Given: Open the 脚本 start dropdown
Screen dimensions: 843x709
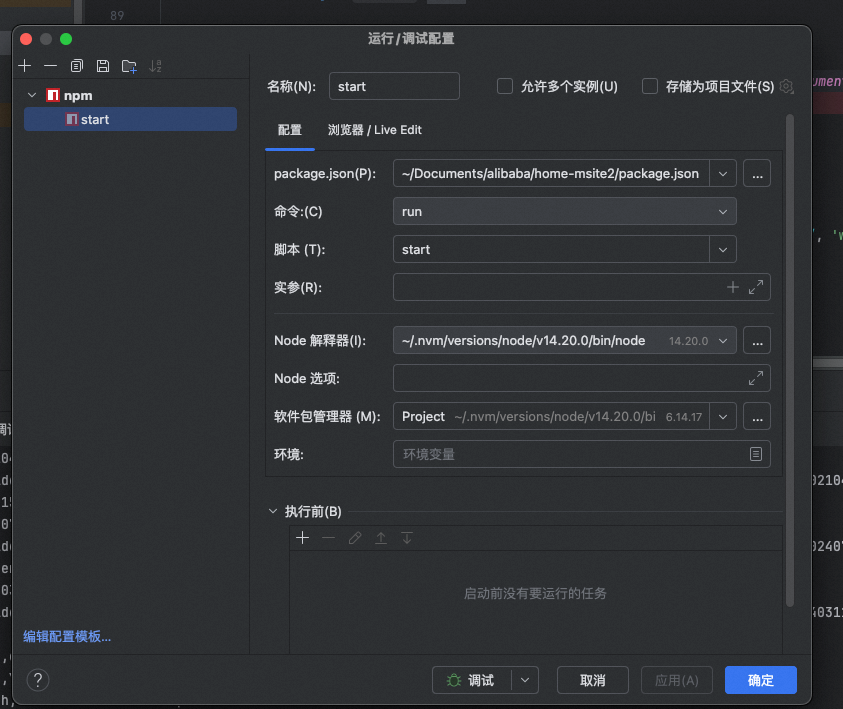Looking at the screenshot, I should [x=723, y=249].
